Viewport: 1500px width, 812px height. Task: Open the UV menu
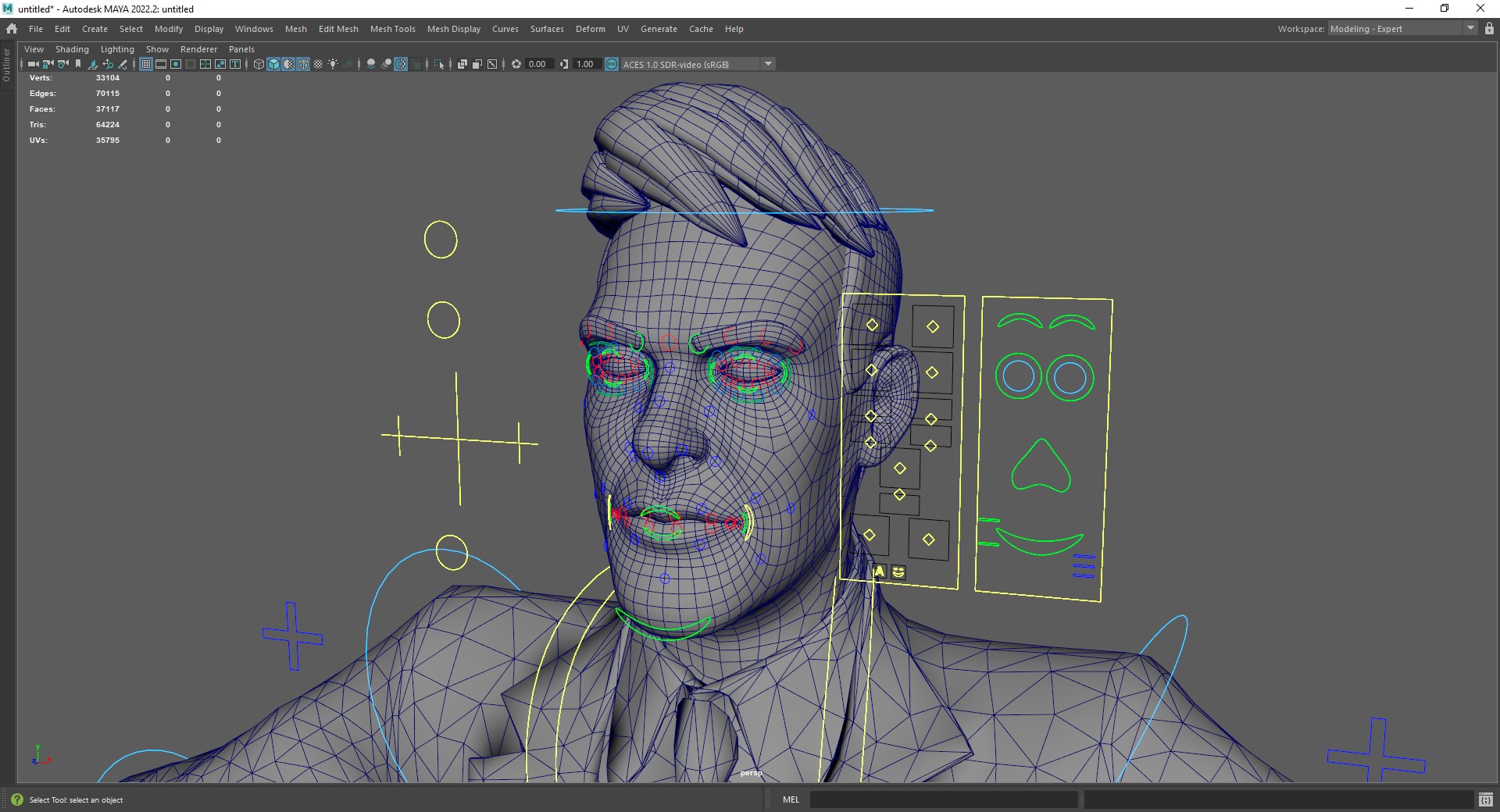(x=623, y=29)
